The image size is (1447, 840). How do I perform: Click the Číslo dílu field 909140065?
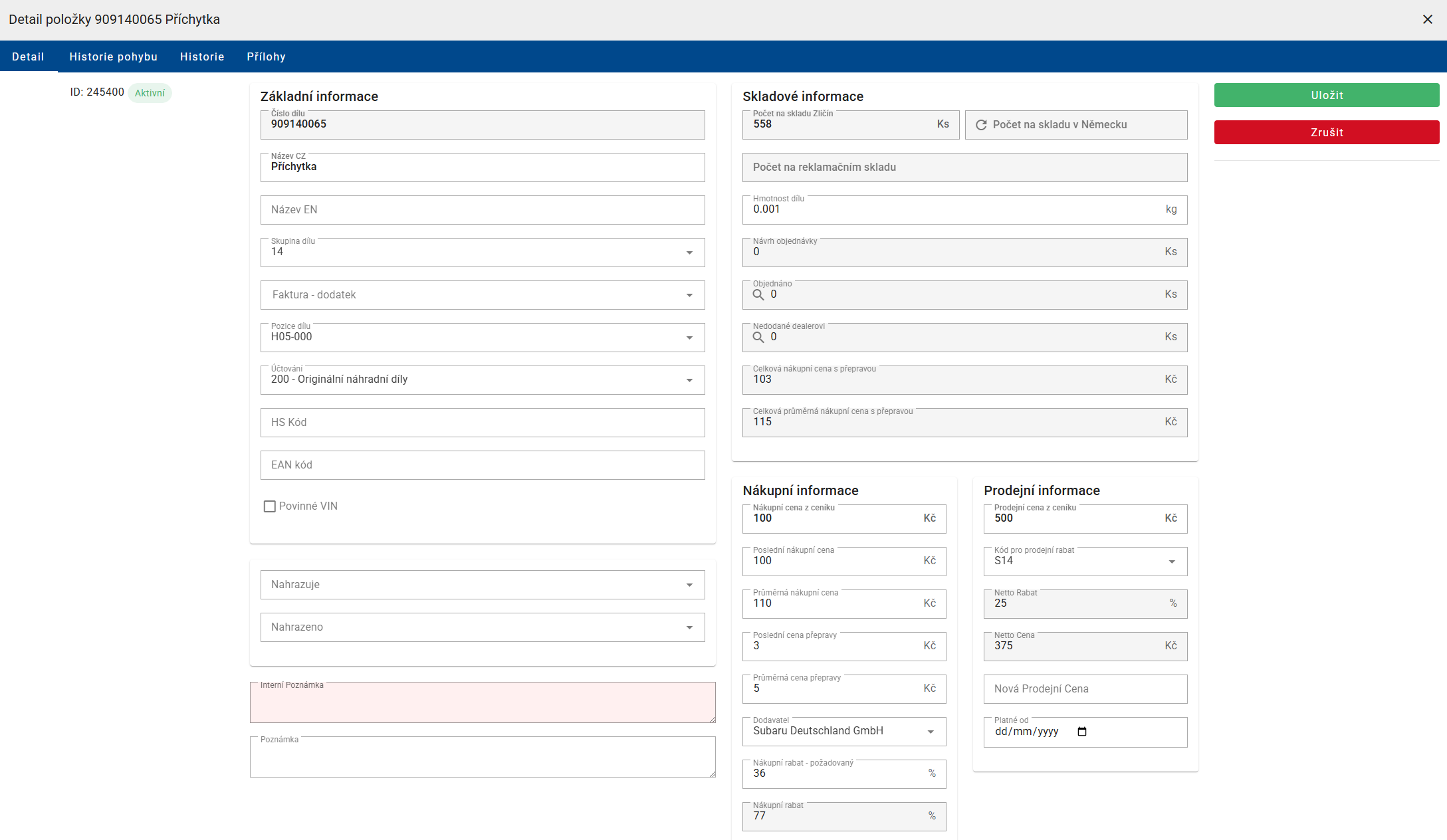[x=483, y=125]
